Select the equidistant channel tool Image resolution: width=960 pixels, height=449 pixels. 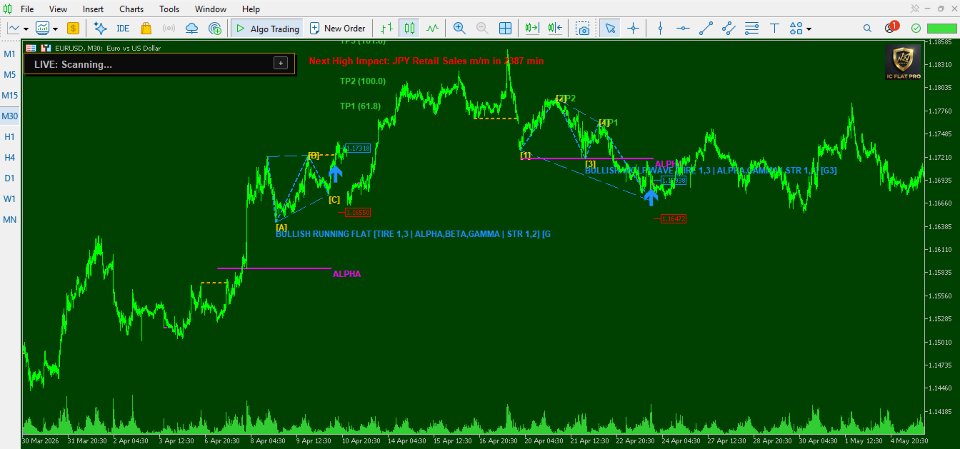[x=729, y=28]
